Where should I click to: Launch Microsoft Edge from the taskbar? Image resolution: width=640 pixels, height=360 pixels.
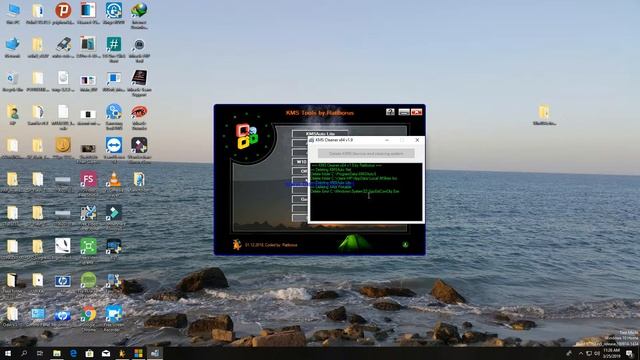(73, 353)
